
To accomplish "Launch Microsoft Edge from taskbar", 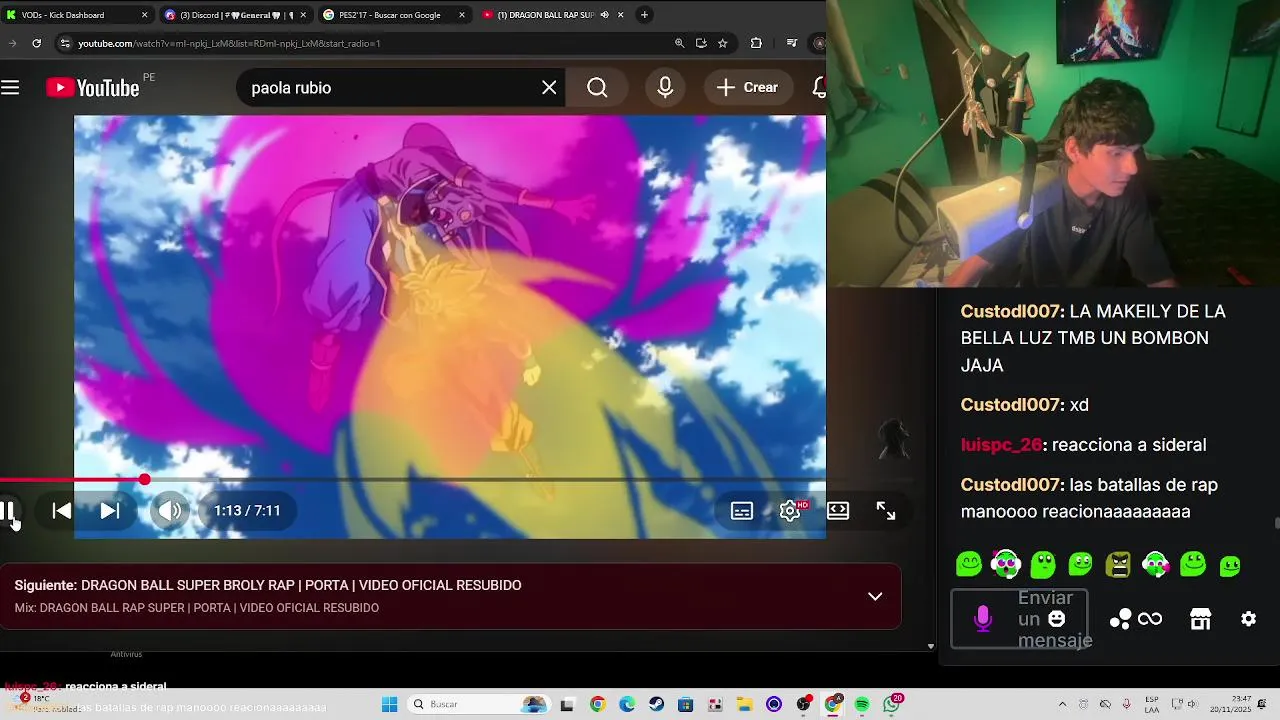I will [627, 704].
